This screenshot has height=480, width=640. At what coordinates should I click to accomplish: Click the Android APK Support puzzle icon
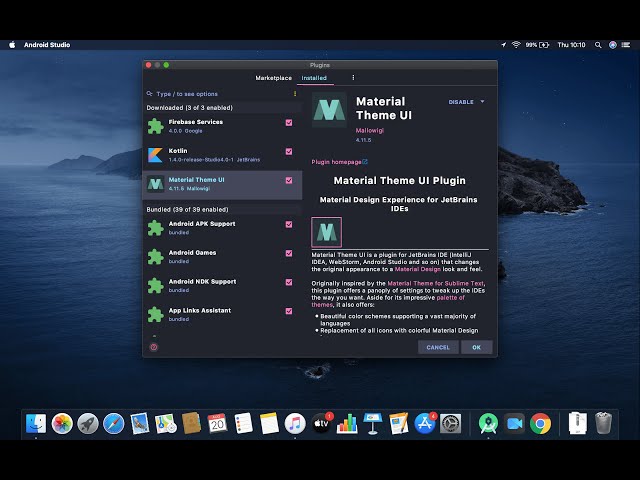pos(156,228)
